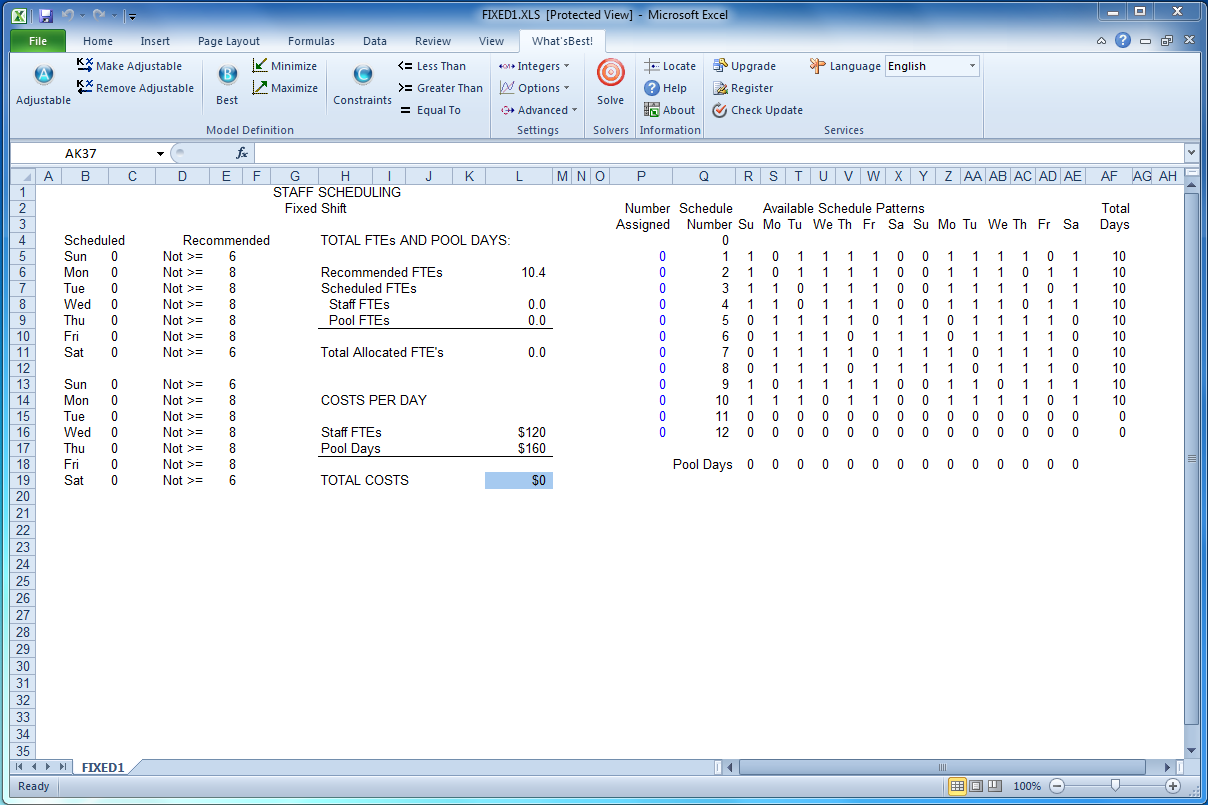Switch to Page Break Preview view
Viewport: 1208px width, 805px height.
996,786
